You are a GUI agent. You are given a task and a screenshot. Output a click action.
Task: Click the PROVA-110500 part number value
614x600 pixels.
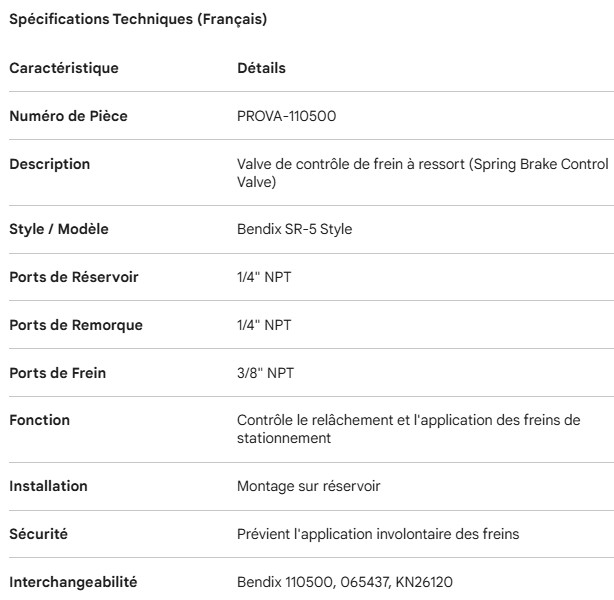point(286,116)
